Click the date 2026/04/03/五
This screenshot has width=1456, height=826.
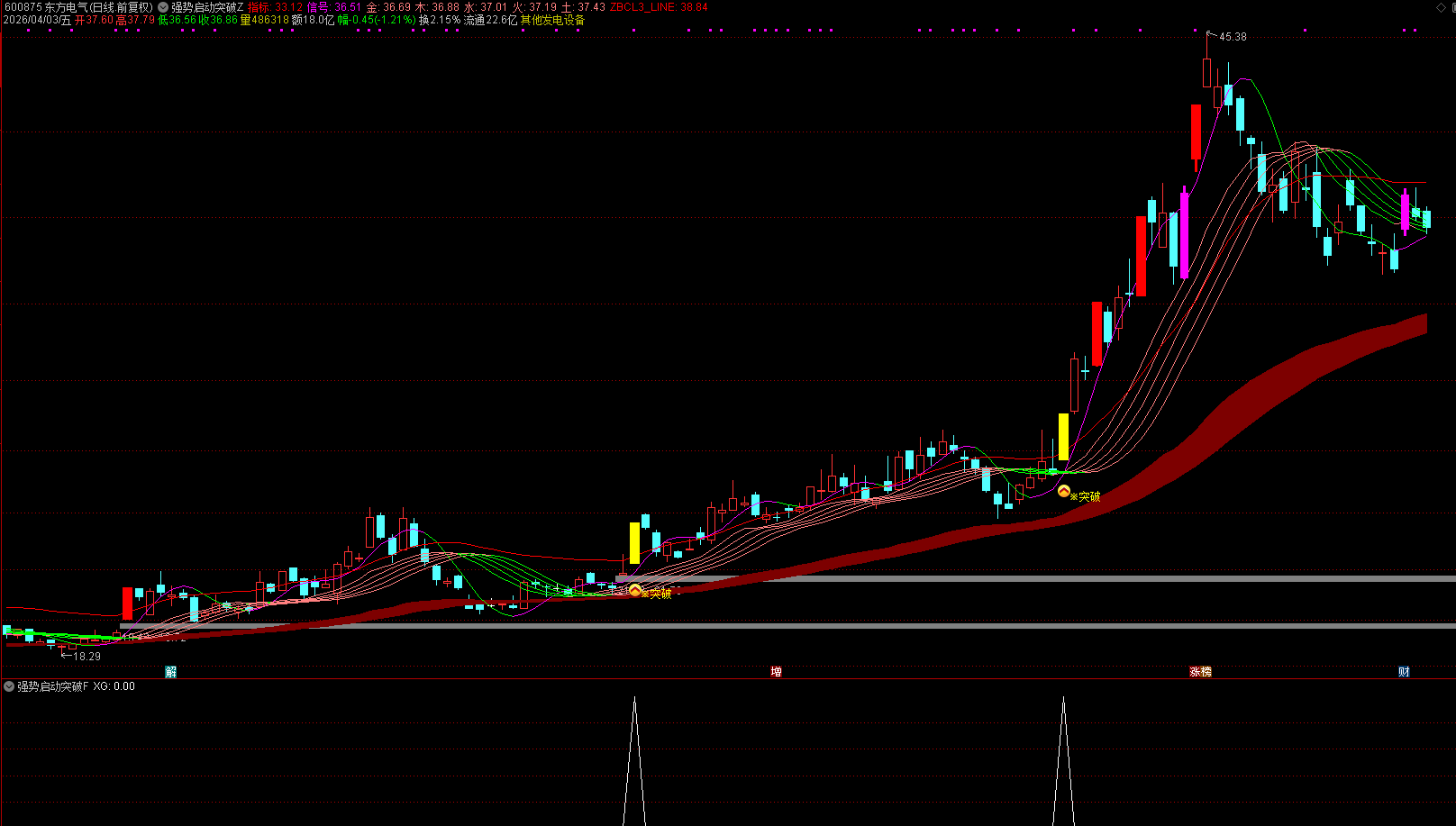point(37,20)
